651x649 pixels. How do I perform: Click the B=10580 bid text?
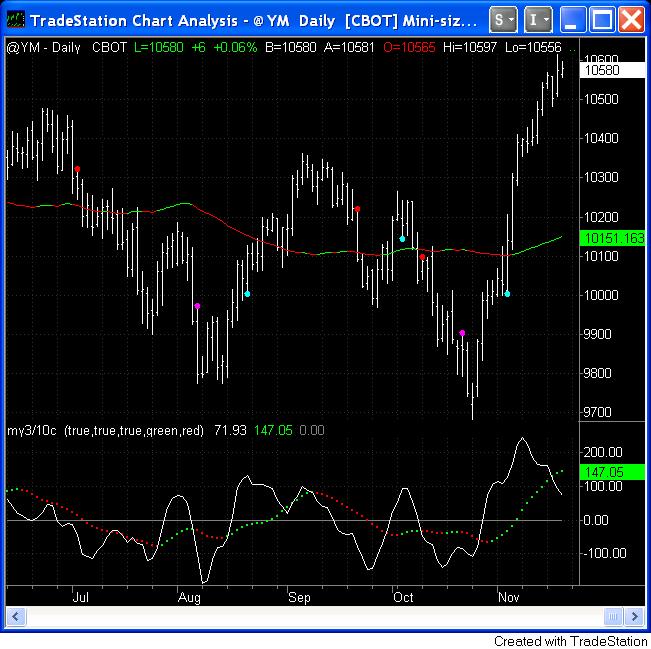click(x=291, y=47)
